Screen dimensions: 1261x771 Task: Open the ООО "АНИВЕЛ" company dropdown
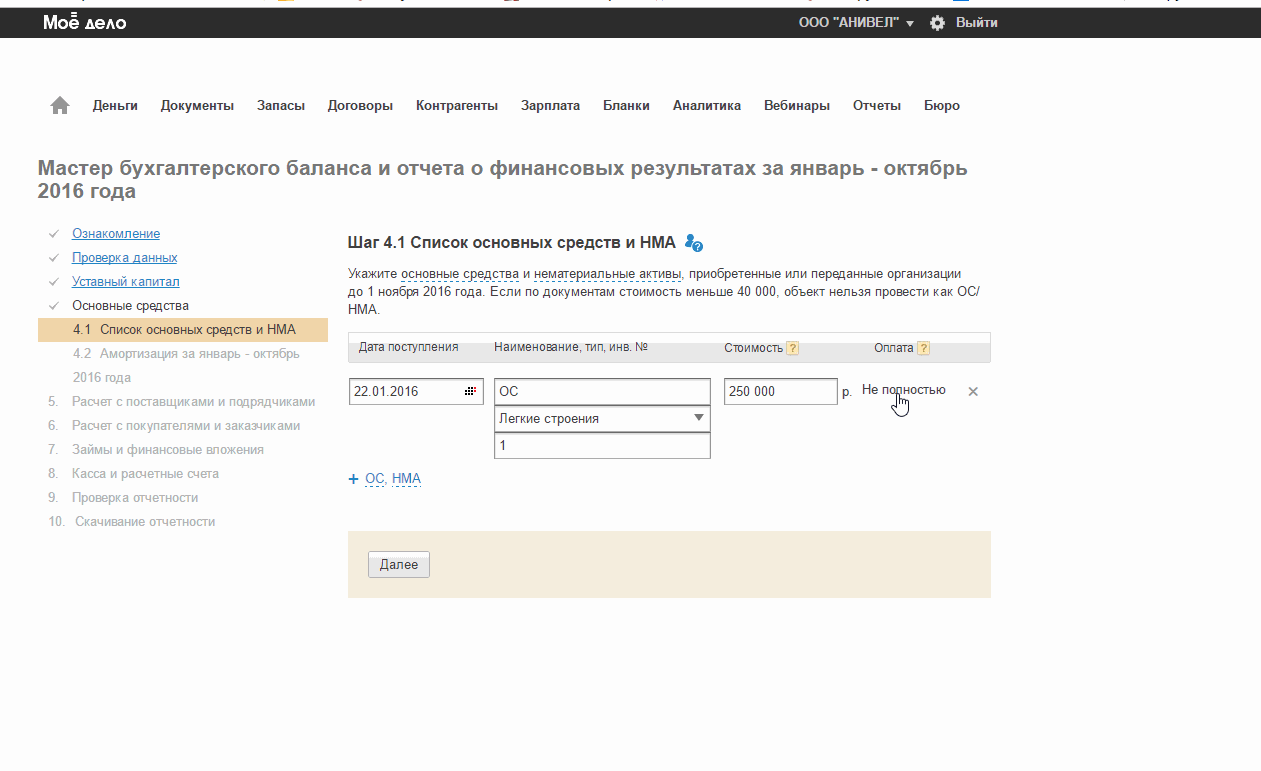click(x=856, y=22)
